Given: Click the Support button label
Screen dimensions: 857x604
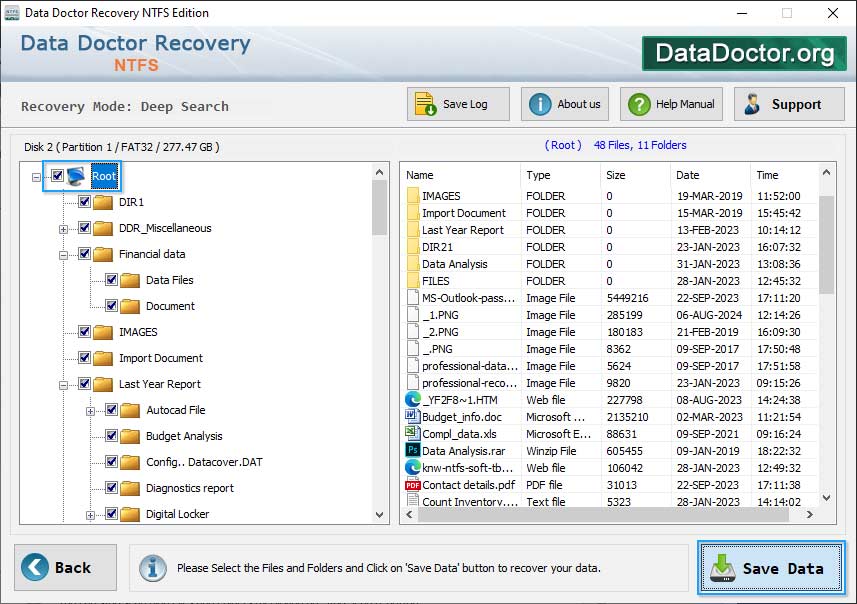Looking at the screenshot, I should pyautogui.click(x=796, y=104).
